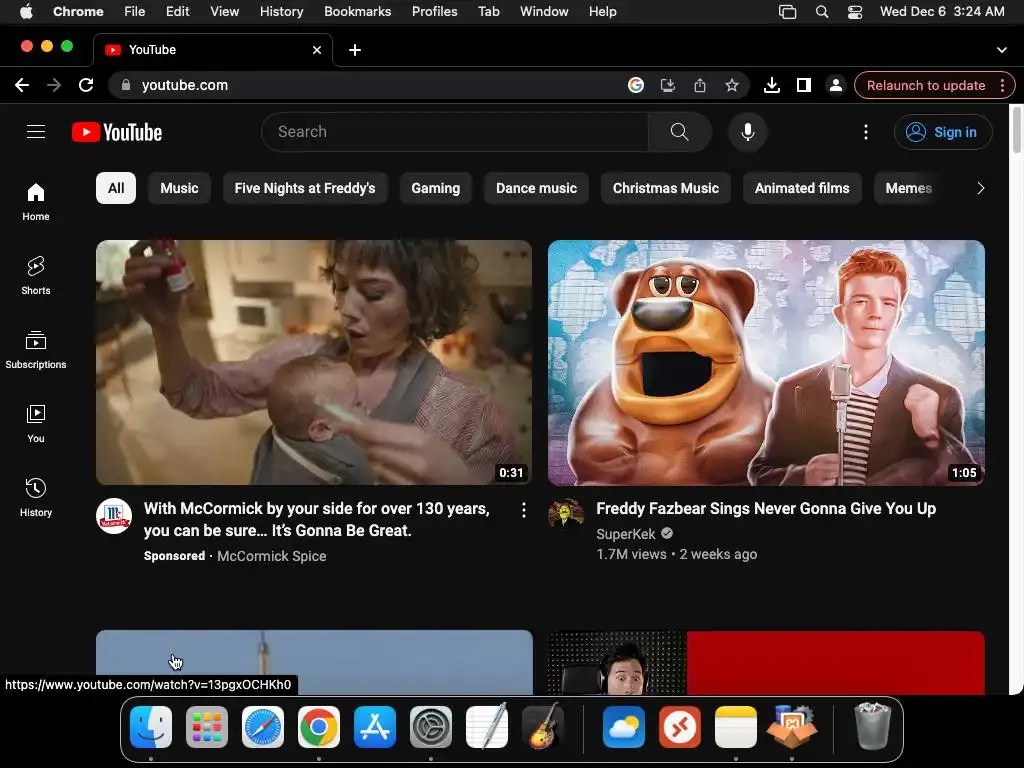Click SuperKek channel avatar
This screenshot has width=1024, height=768.
pyautogui.click(x=566, y=514)
